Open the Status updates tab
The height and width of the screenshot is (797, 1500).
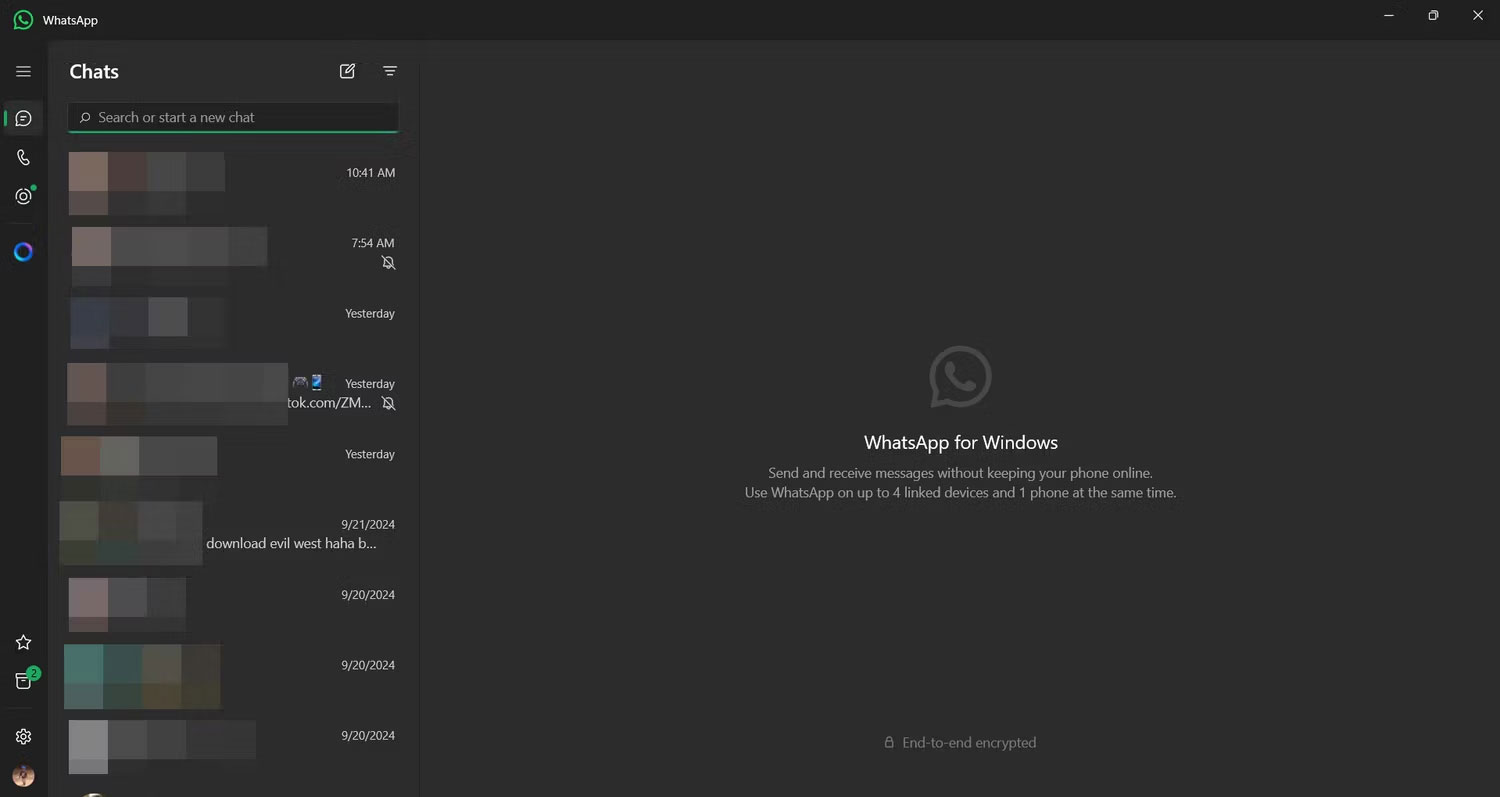(x=23, y=197)
